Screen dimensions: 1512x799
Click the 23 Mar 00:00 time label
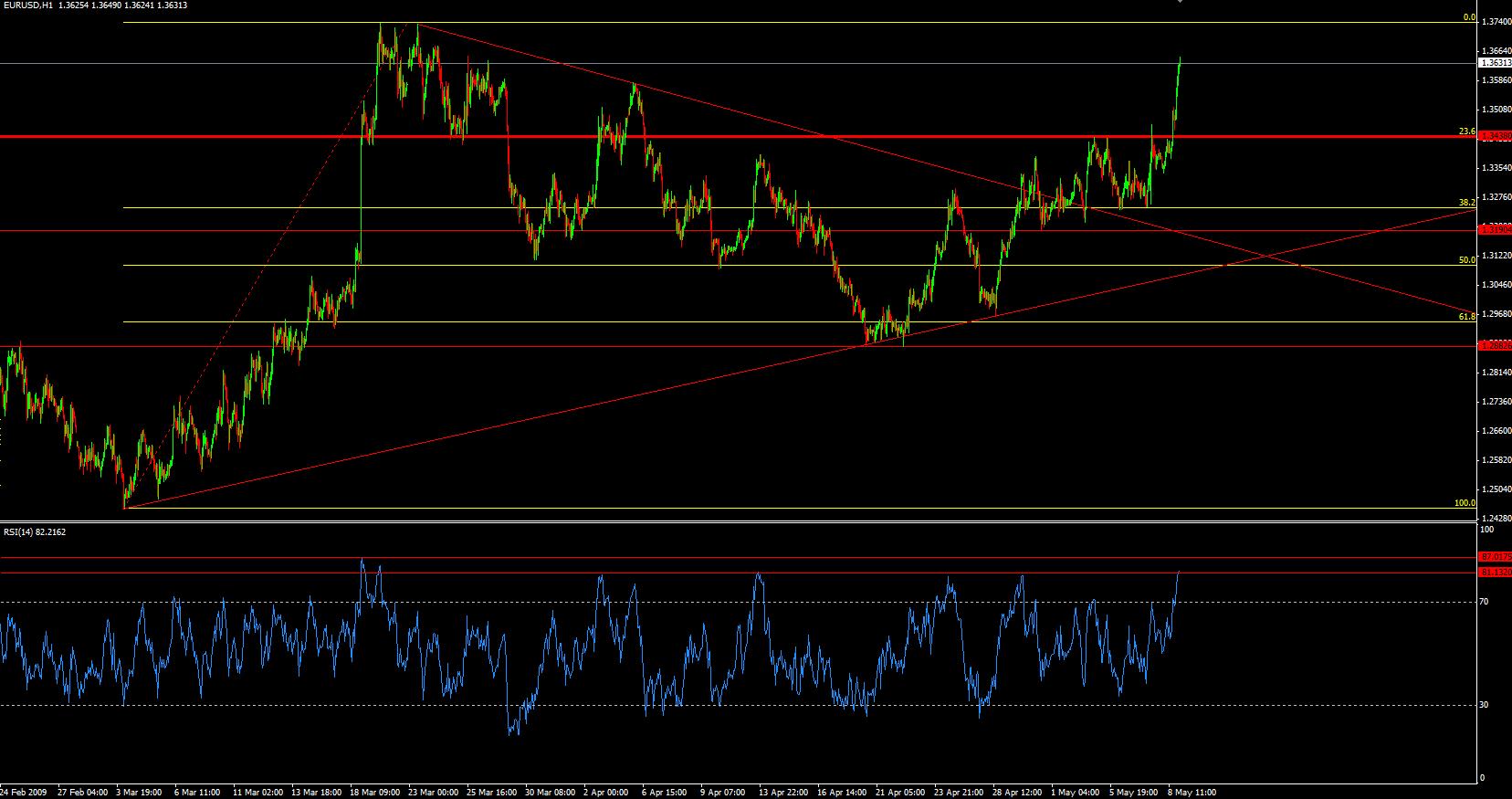pyautogui.click(x=435, y=793)
